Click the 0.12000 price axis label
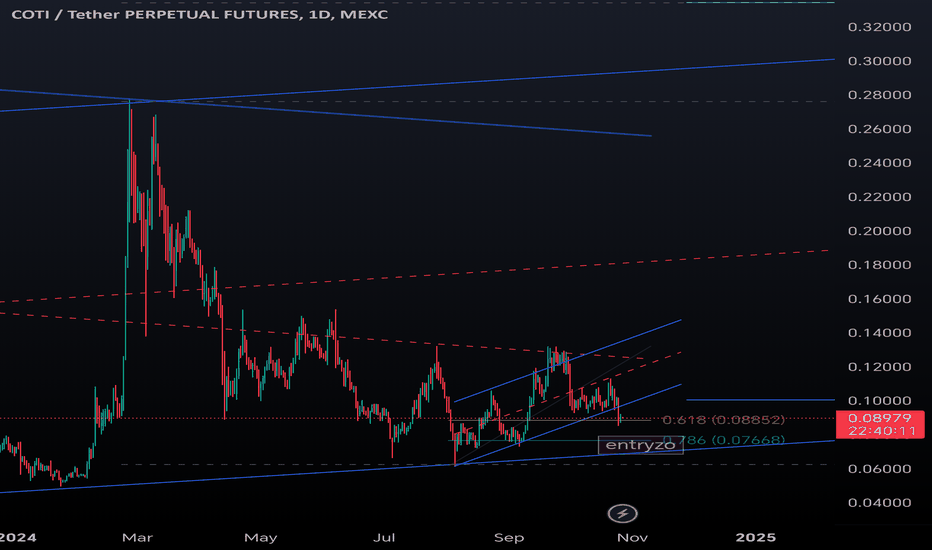932x550 pixels. pyautogui.click(x=880, y=366)
